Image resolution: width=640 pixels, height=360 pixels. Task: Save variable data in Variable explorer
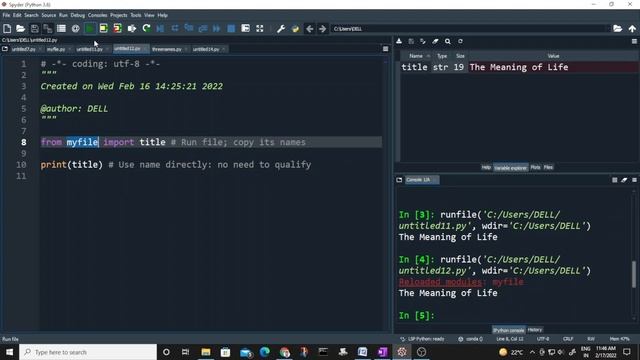pos(411,41)
